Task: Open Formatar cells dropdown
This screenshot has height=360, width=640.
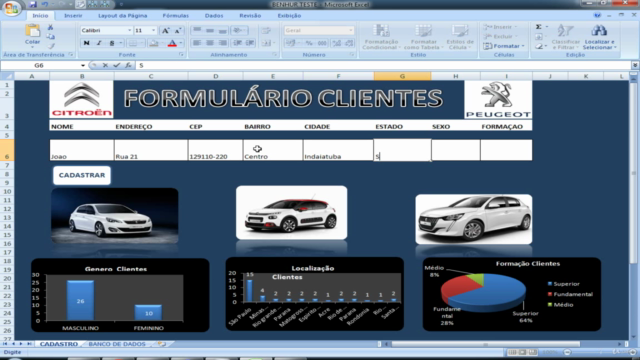Action: tap(504, 46)
